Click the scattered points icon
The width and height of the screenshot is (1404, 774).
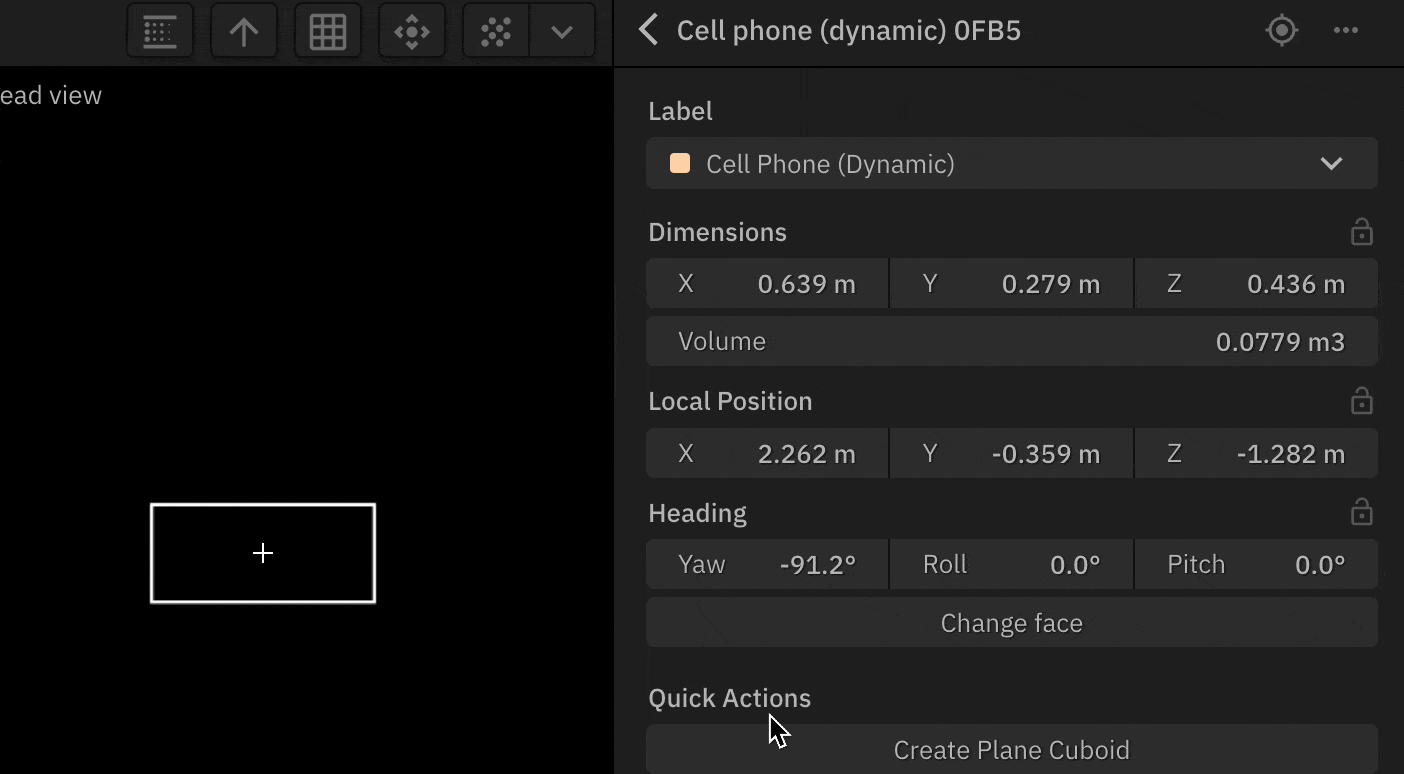[496, 31]
